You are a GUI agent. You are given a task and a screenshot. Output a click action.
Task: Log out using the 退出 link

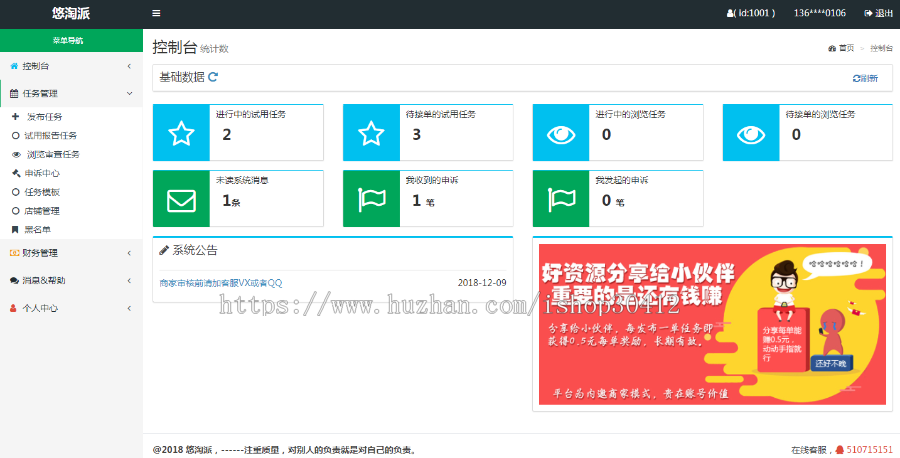click(x=879, y=13)
